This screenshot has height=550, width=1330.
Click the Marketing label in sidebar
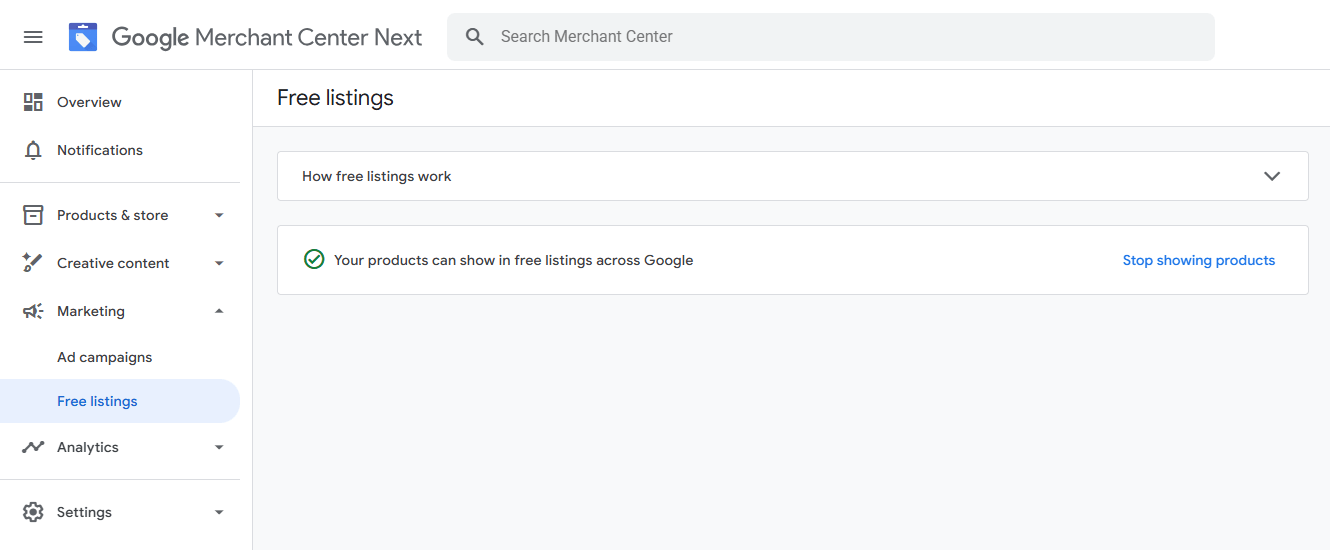click(x=91, y=311)
